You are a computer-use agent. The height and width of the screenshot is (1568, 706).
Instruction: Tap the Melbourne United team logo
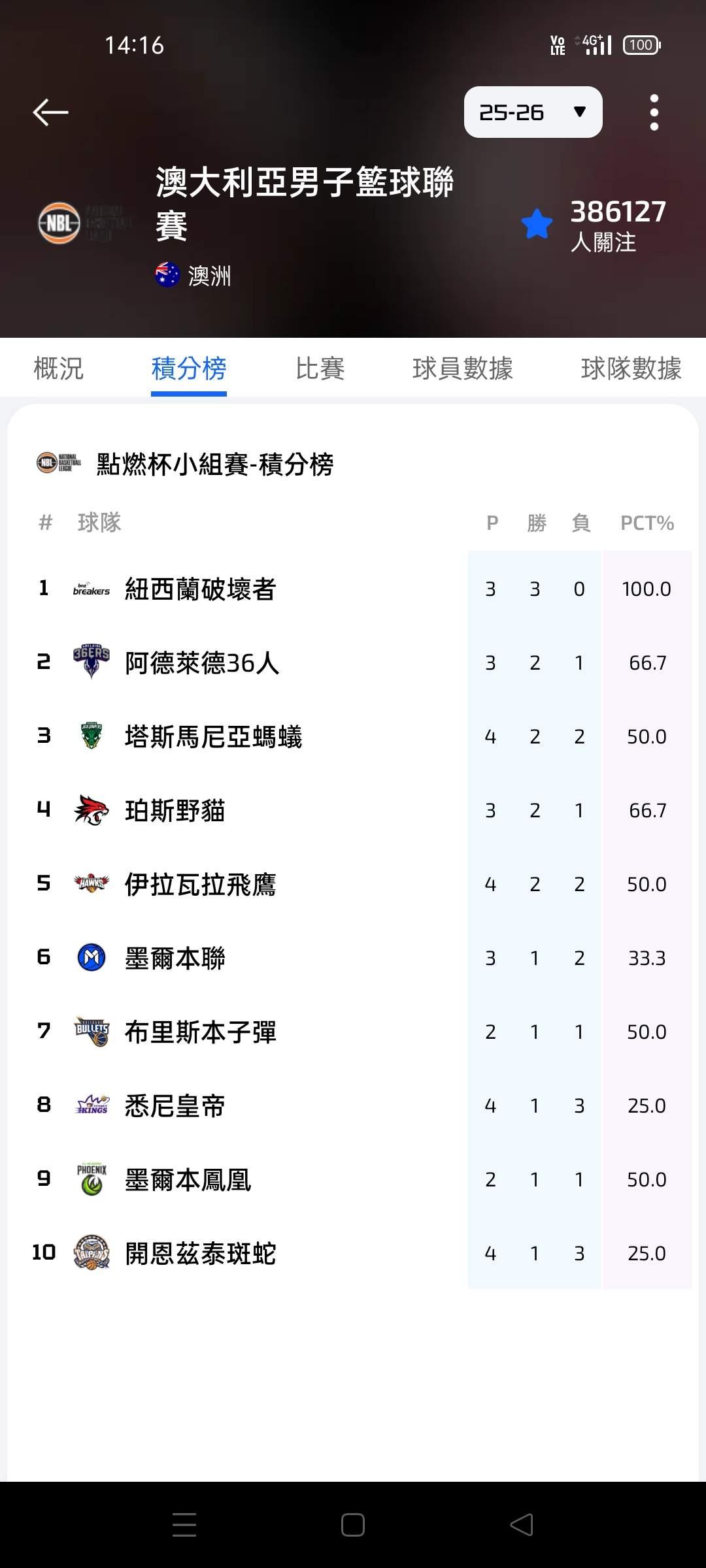point(92,958)
